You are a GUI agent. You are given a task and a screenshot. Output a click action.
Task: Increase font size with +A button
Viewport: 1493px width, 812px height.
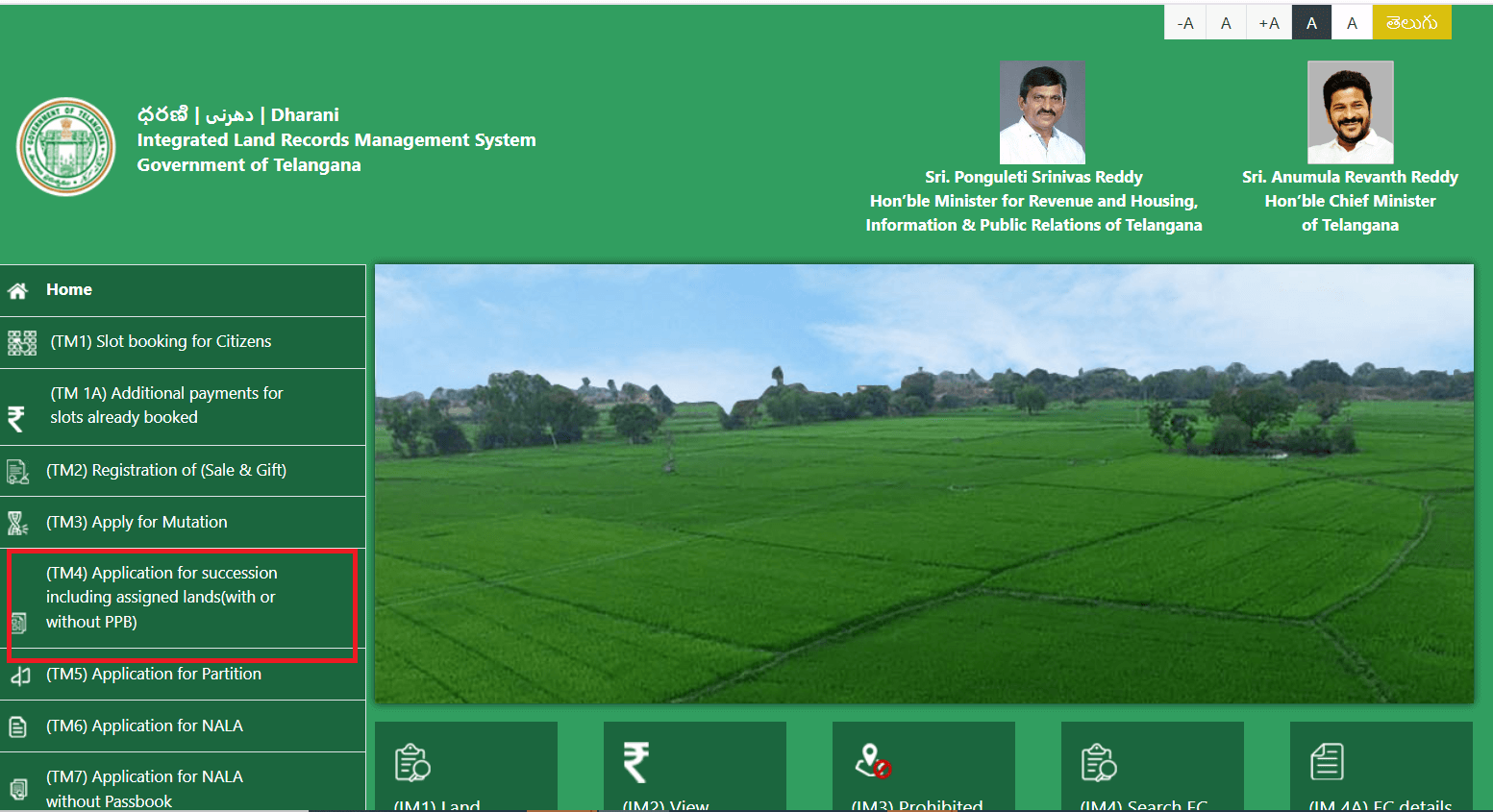(1269, 23)
